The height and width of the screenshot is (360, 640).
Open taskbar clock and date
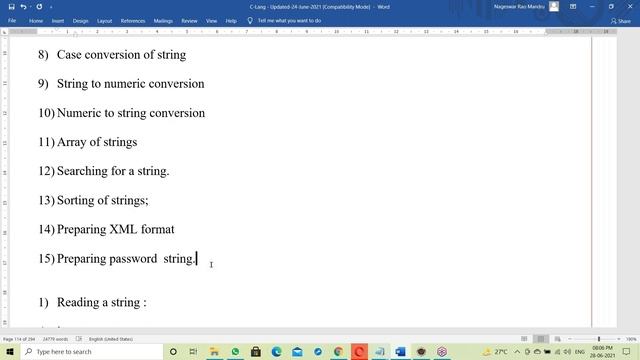click(602, 351)
